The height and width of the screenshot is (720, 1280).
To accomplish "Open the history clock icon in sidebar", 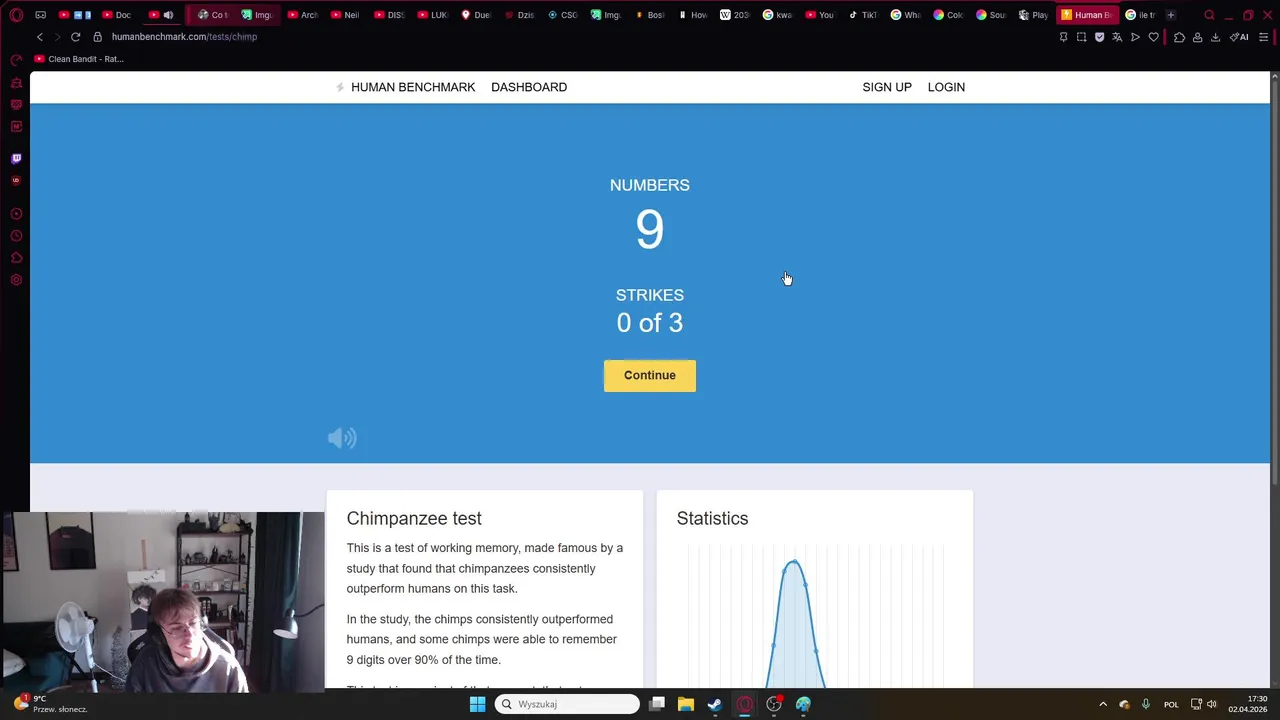I will point(16,236).
